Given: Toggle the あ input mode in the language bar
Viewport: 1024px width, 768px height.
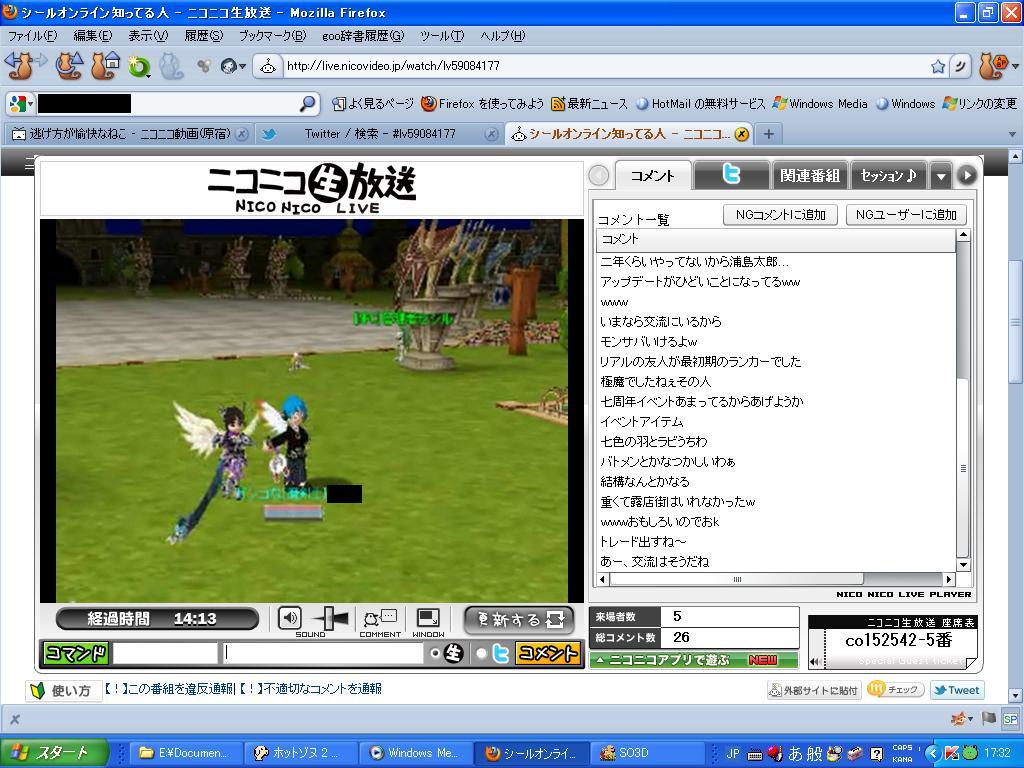Looking at the screenshot, I should pyautogui.click(x=795, y=754).
